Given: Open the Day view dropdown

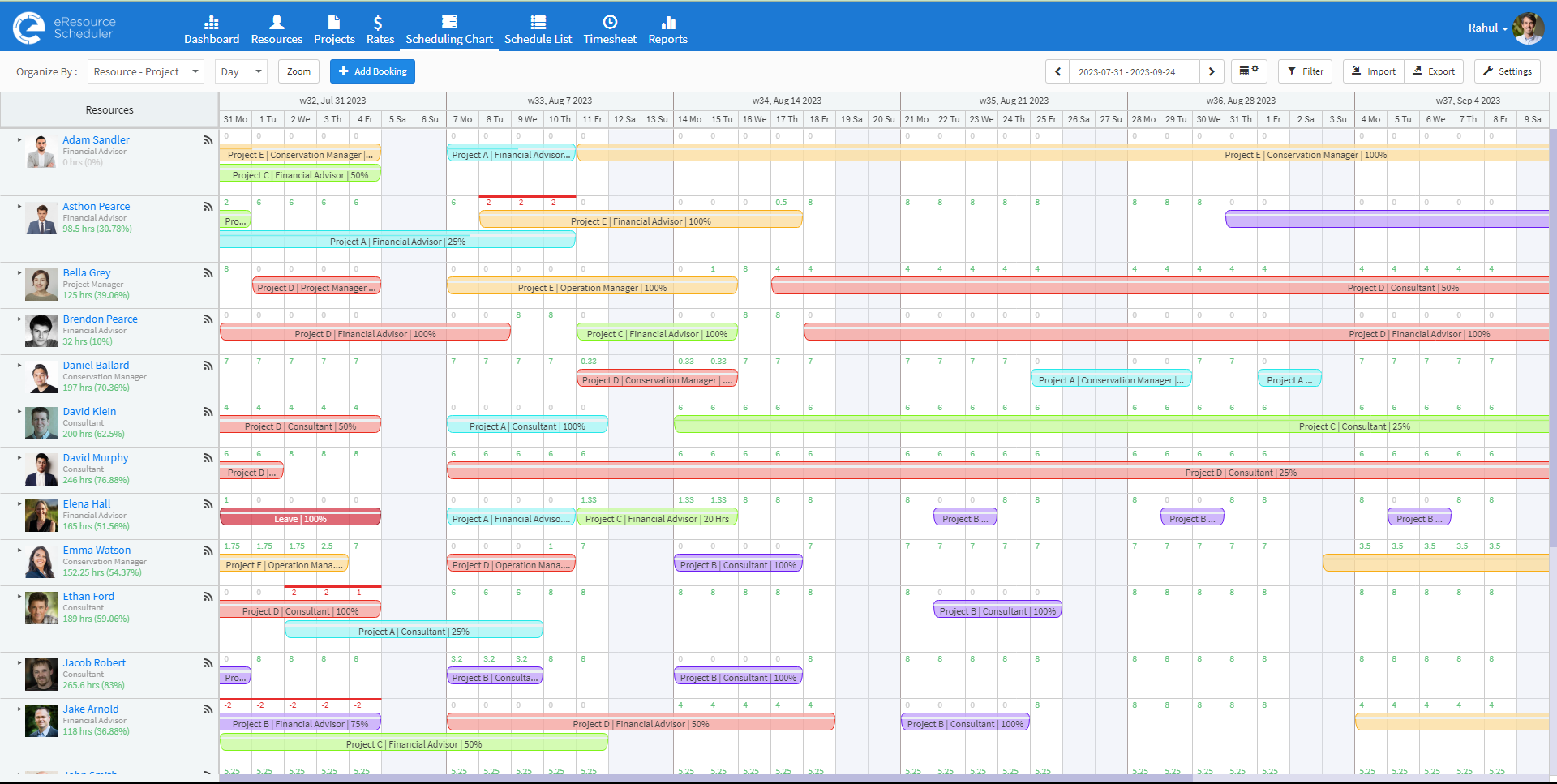Looking at the screenshot, I should (x=241, y=71).
